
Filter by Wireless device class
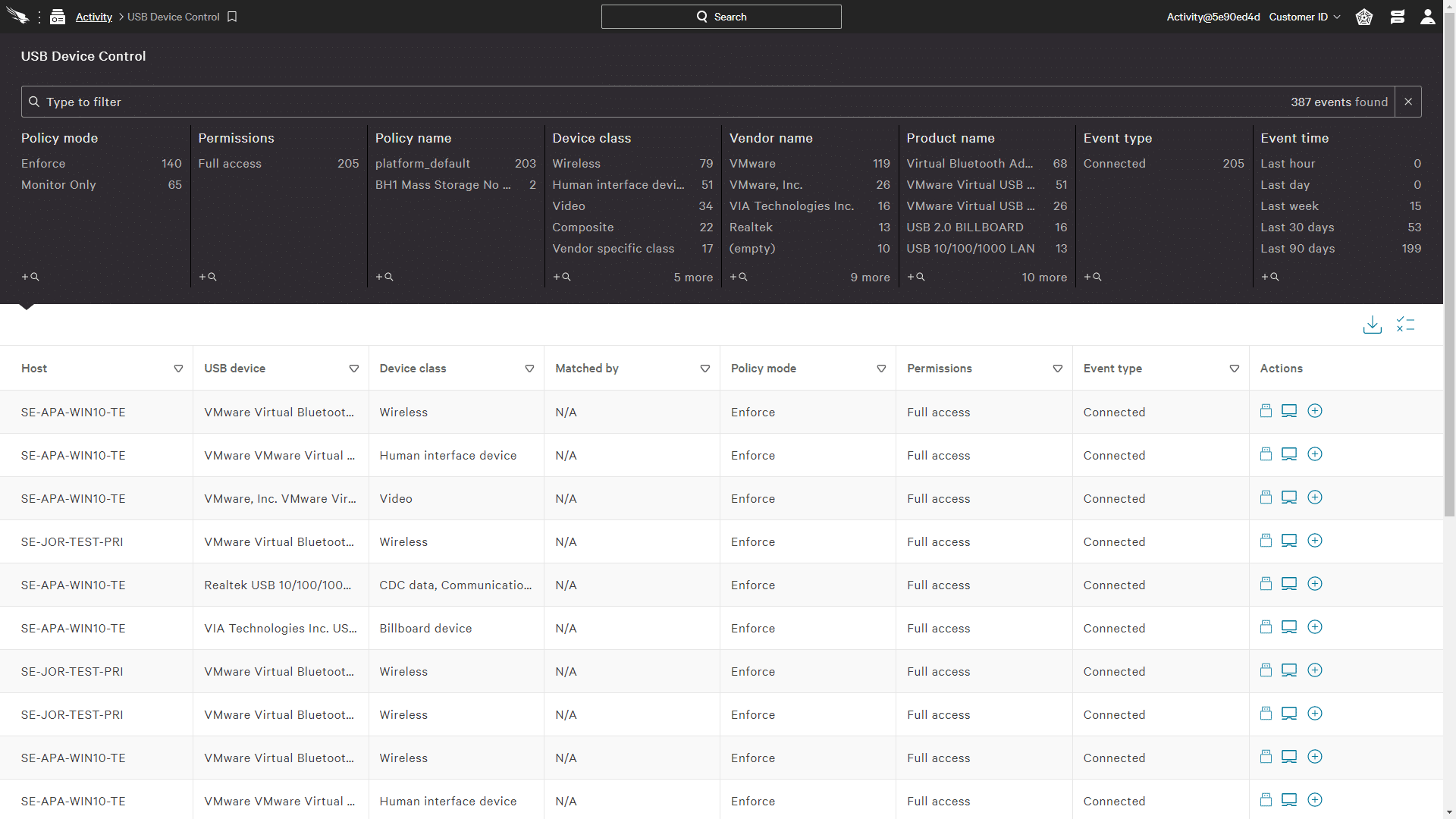pyautogui.click(x=632, y=164)
